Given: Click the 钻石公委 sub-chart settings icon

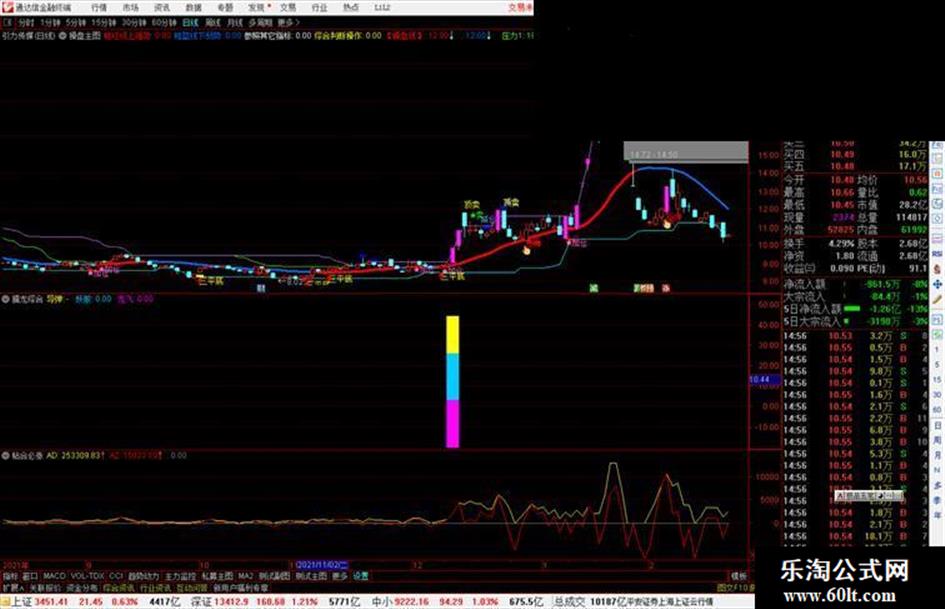Looking at the screenshot, I should (x=5, y=456).
